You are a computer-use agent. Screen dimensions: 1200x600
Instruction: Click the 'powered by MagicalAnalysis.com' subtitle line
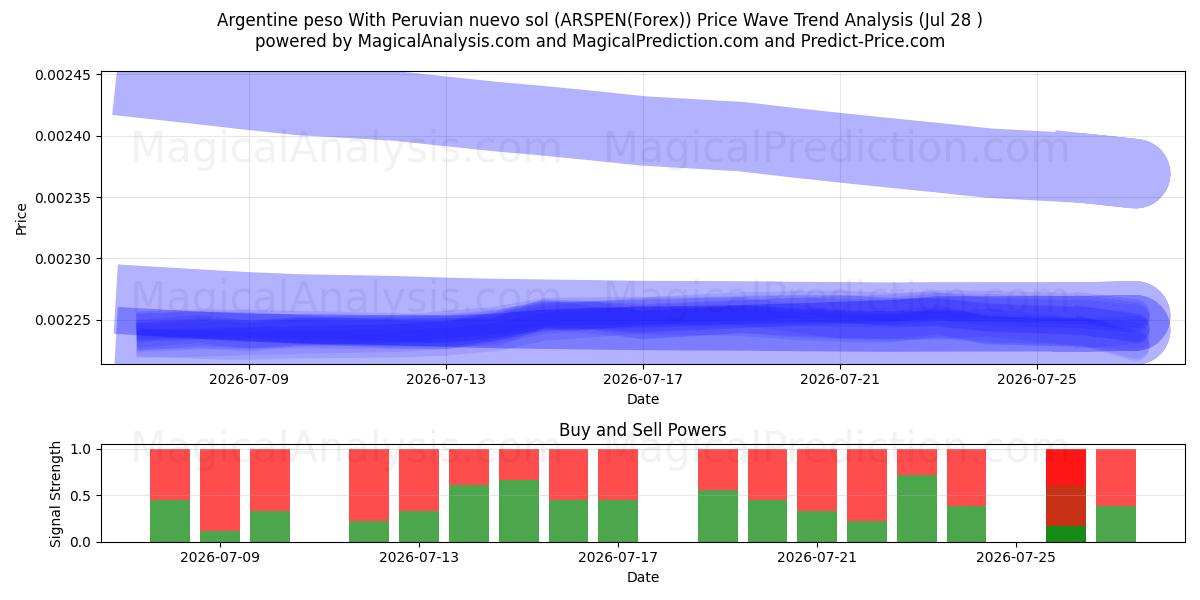(600, 41)
